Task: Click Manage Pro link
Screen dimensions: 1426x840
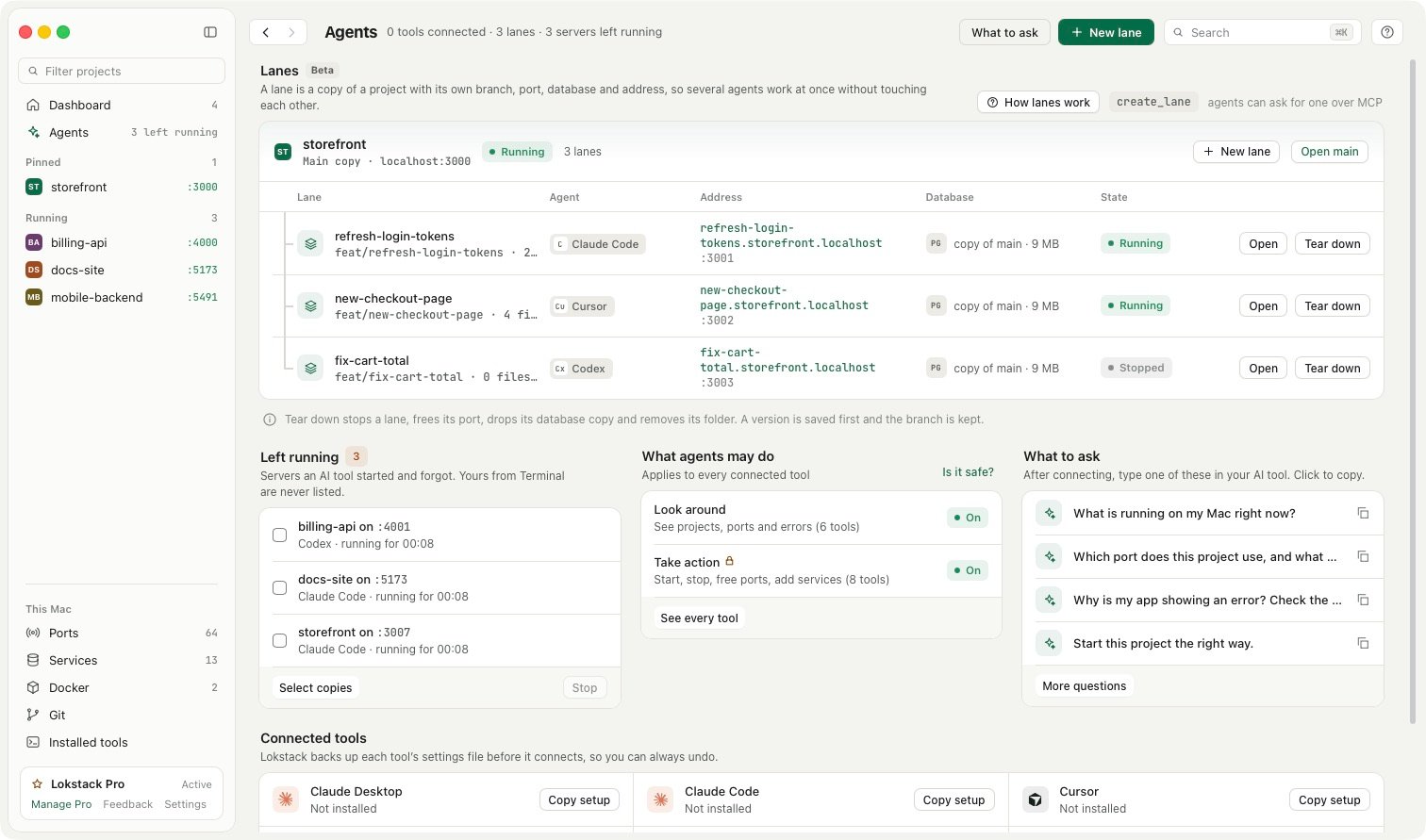Action: point(61,804)
